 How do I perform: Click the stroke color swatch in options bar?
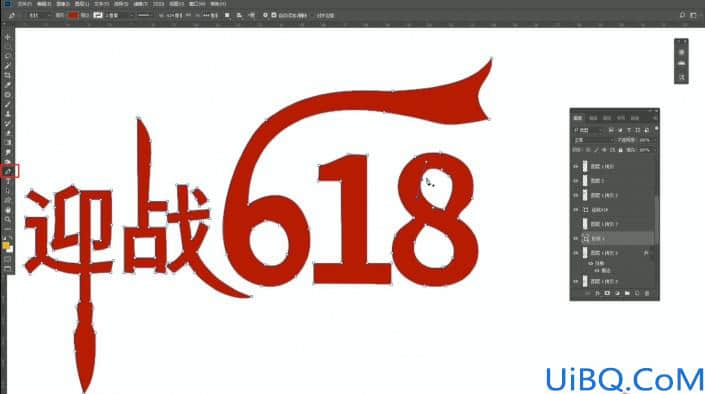(x=98, y=15)
